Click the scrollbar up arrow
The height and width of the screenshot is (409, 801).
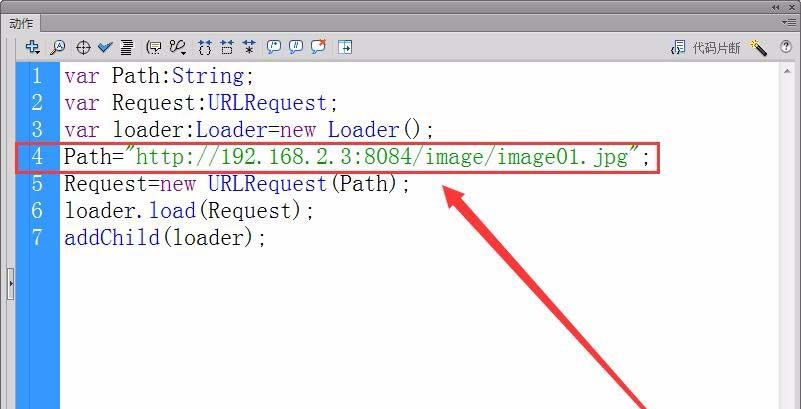tap(787, 72)
